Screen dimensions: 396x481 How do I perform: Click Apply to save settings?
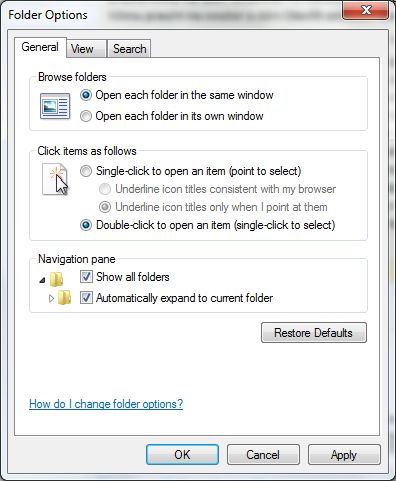[344, 455]
